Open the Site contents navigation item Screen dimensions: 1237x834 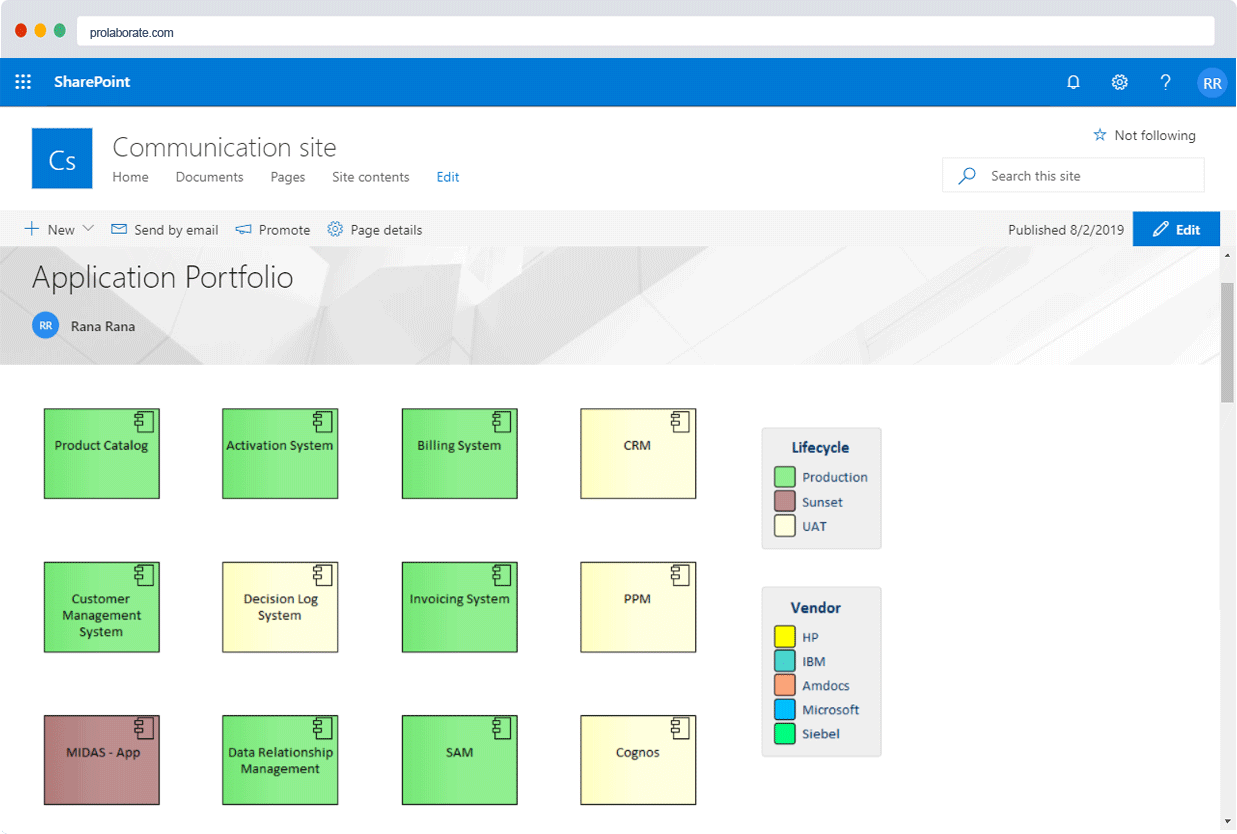tap(371, 177)
